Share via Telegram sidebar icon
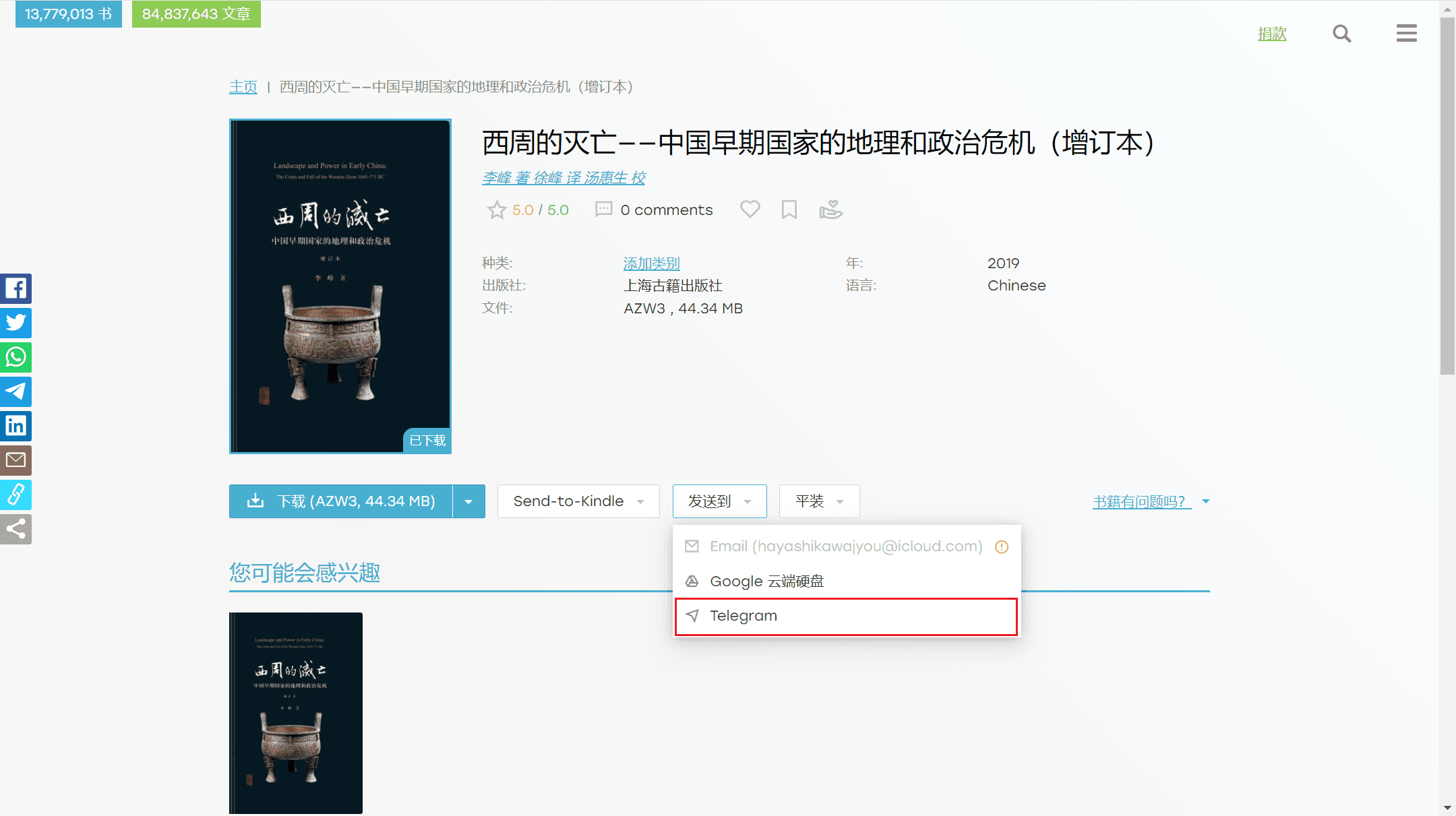 pos(16,391)
